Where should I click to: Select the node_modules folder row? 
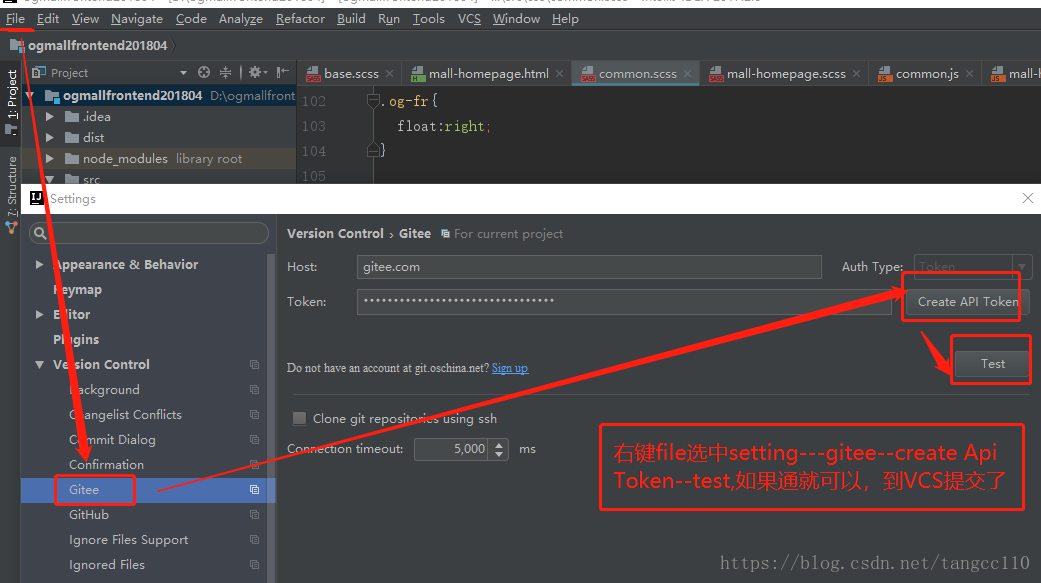tap(159, 159)
